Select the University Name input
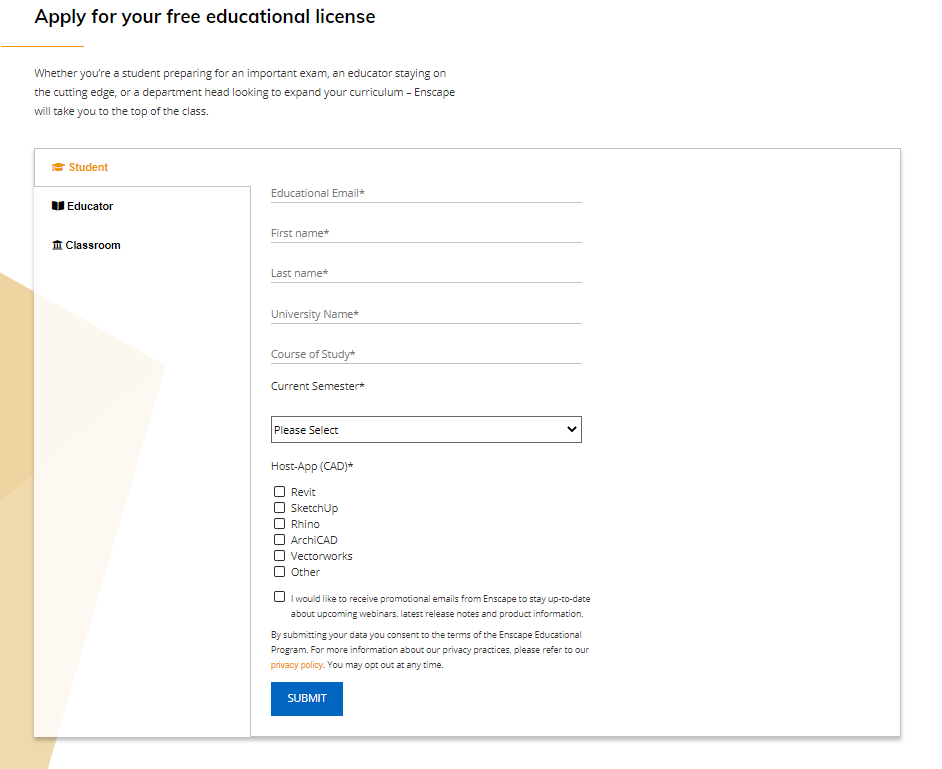This screenshot has width=942, height=769. pos(426,314)
